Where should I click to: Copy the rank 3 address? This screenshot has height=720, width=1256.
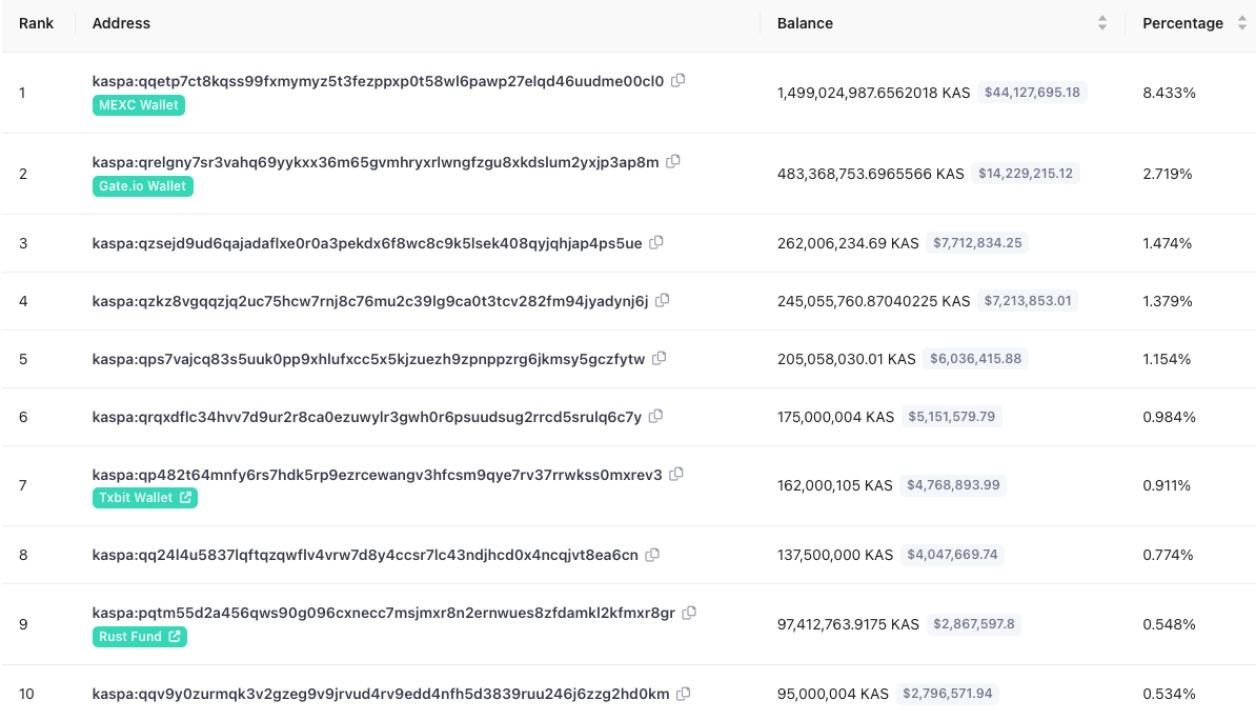point(655,243)
